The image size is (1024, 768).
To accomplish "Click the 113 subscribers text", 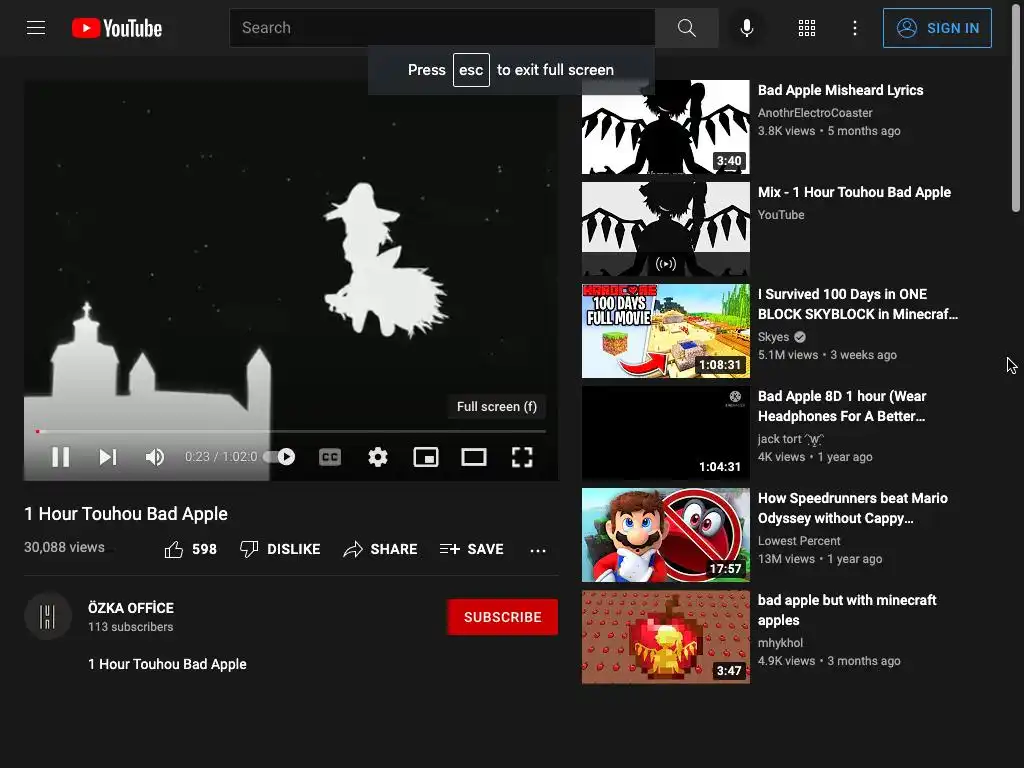I will point(131,627).
